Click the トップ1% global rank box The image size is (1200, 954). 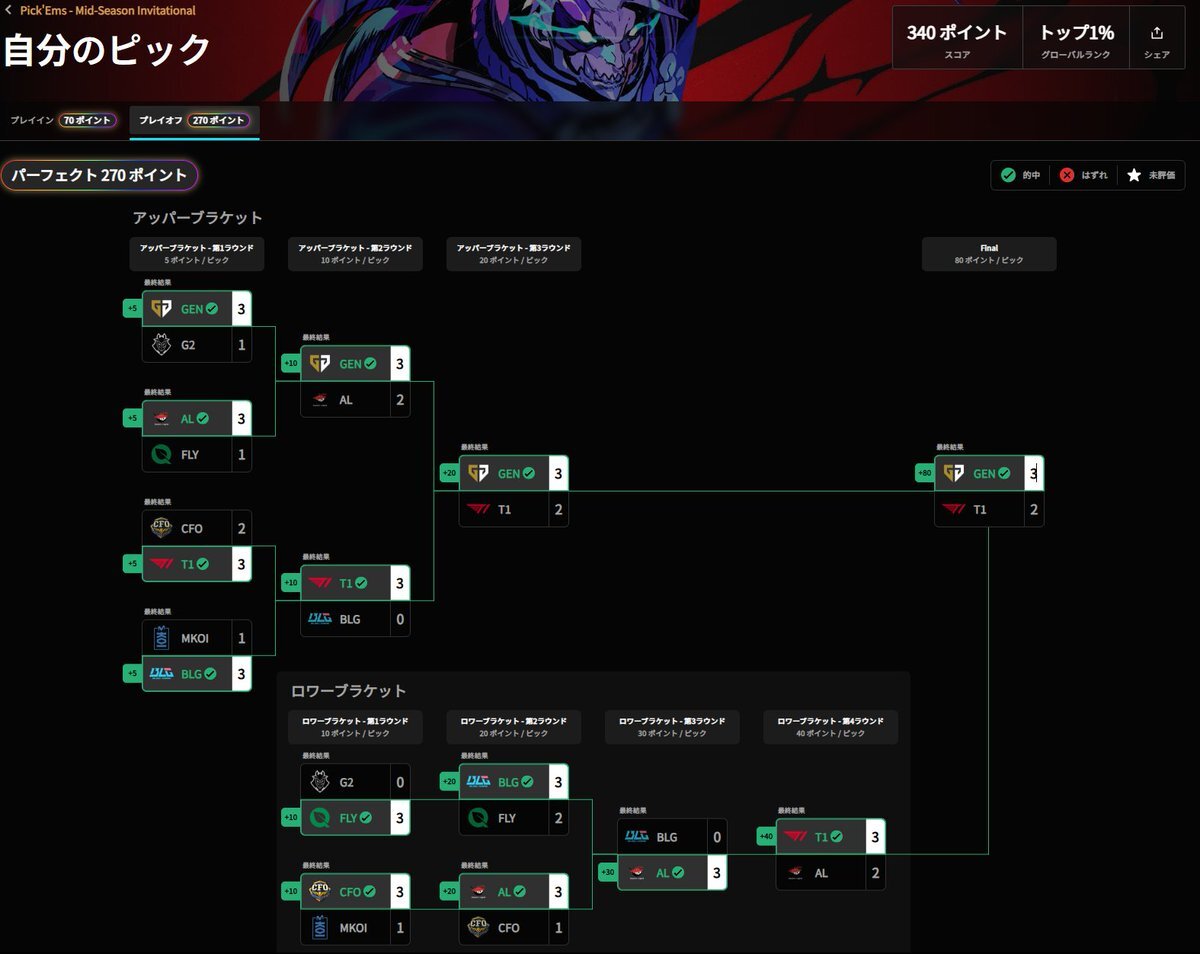tap(1076, 38)
